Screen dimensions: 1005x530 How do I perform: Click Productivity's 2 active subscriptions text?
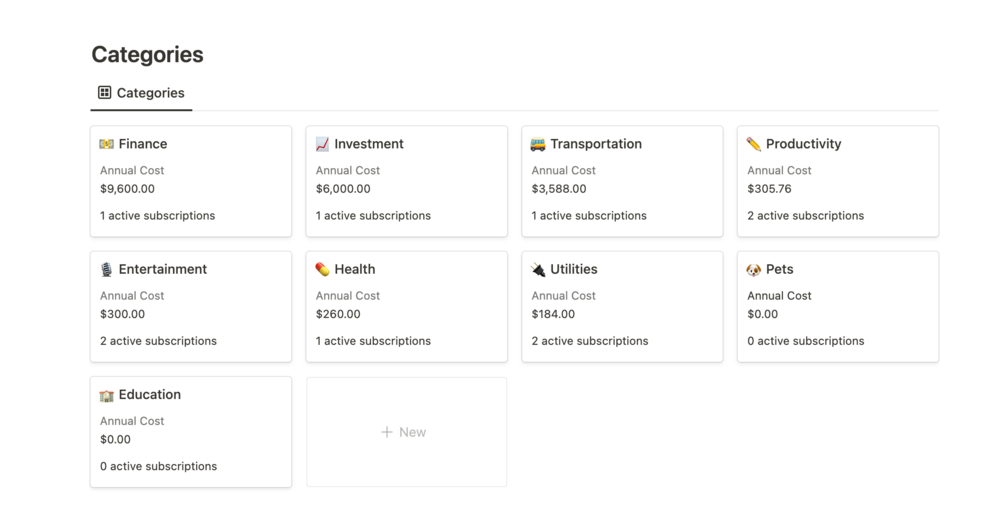[805, 216]
